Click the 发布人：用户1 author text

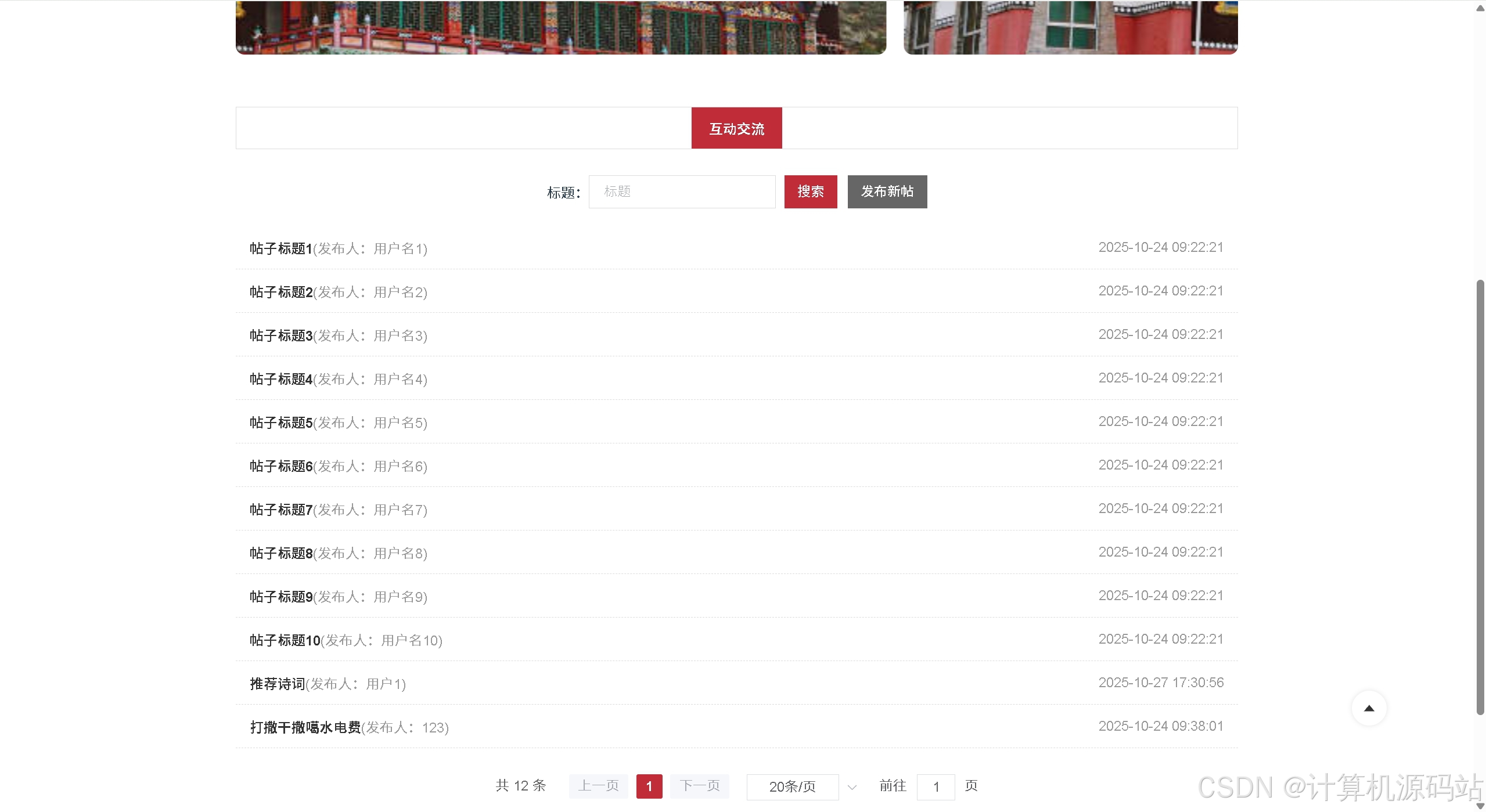355,684
